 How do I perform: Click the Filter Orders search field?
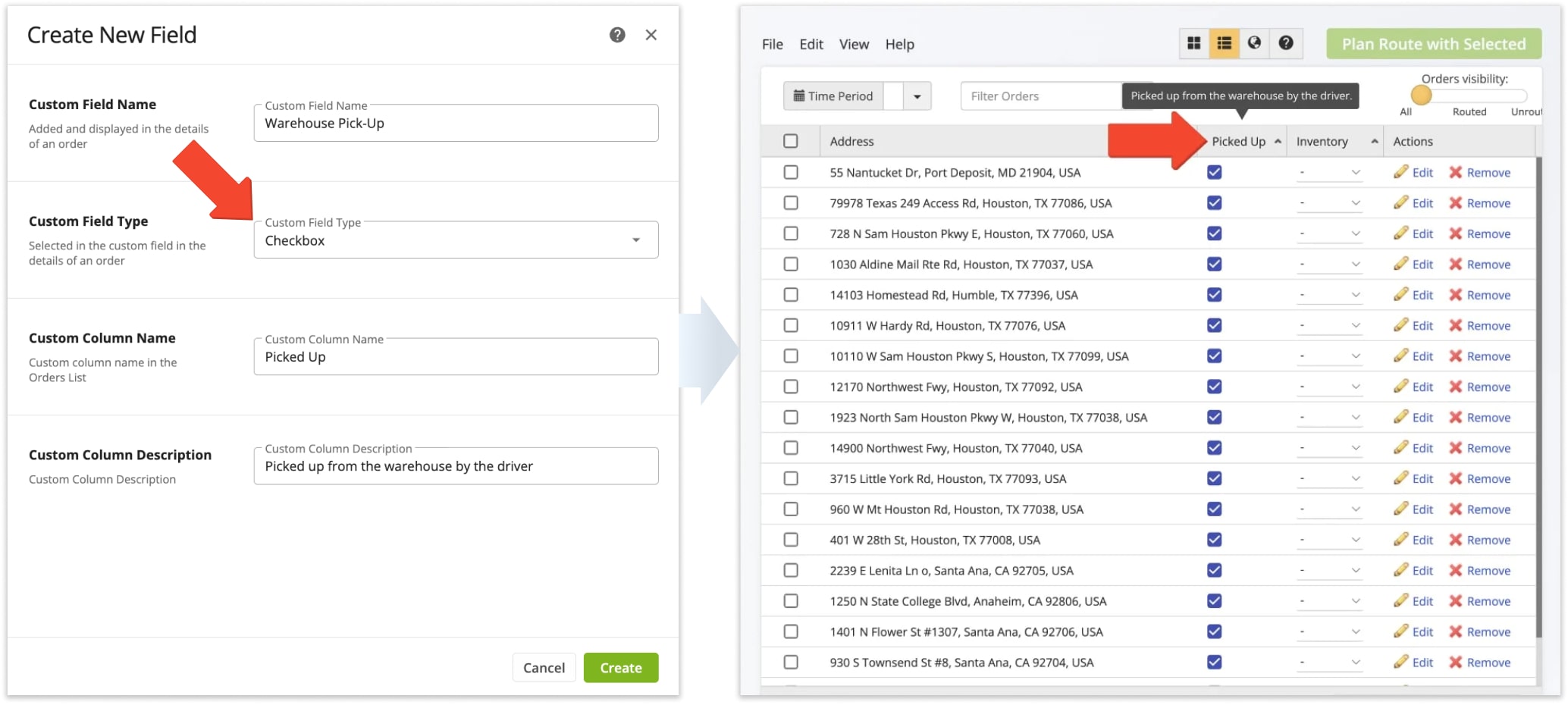[1041, 96]
